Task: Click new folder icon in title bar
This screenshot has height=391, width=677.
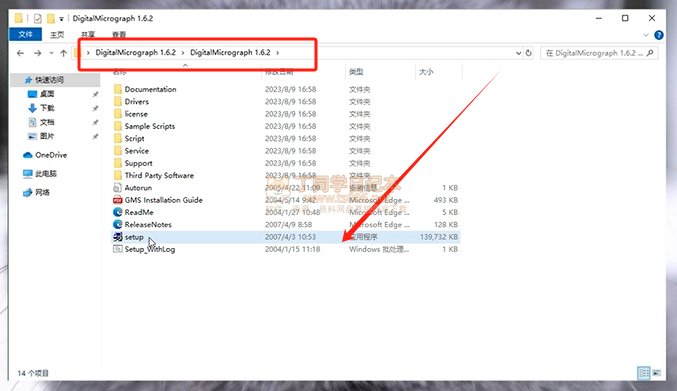Action: click(51, 19)
